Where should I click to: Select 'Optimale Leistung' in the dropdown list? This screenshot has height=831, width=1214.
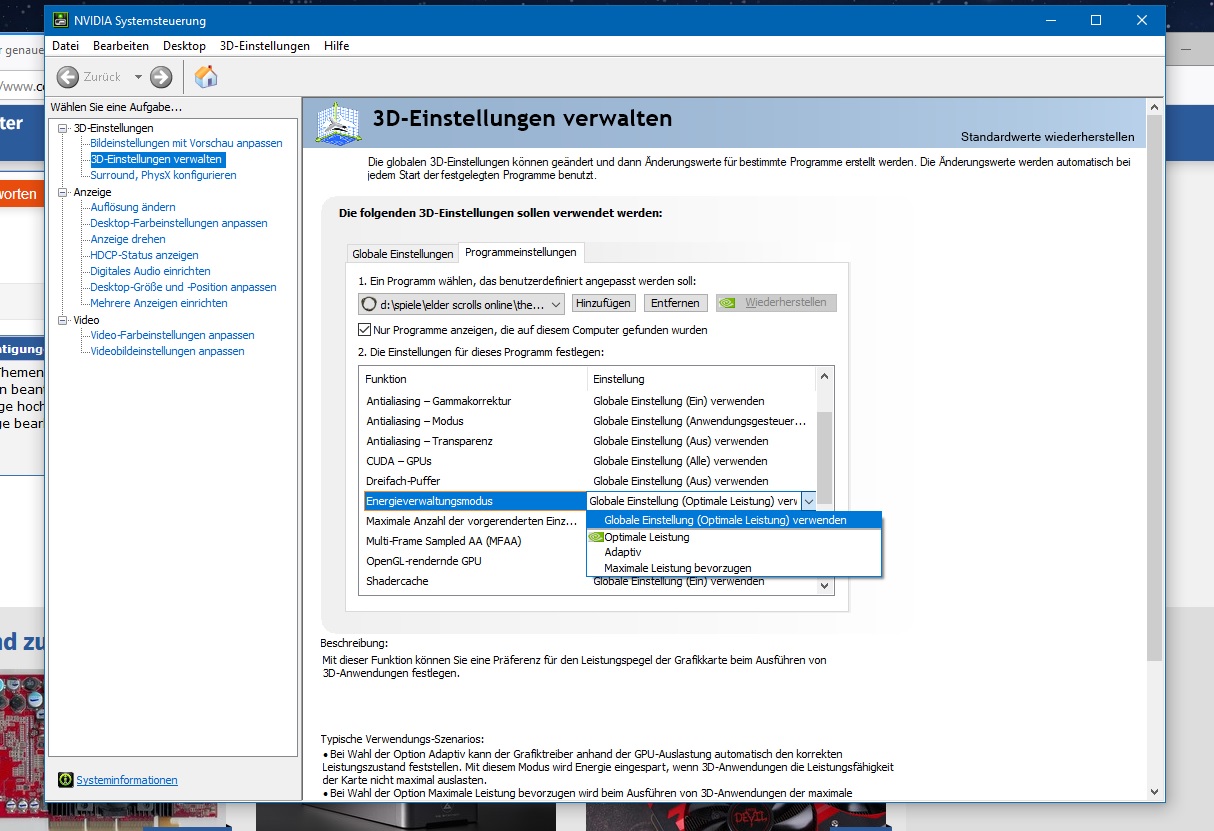646,537
